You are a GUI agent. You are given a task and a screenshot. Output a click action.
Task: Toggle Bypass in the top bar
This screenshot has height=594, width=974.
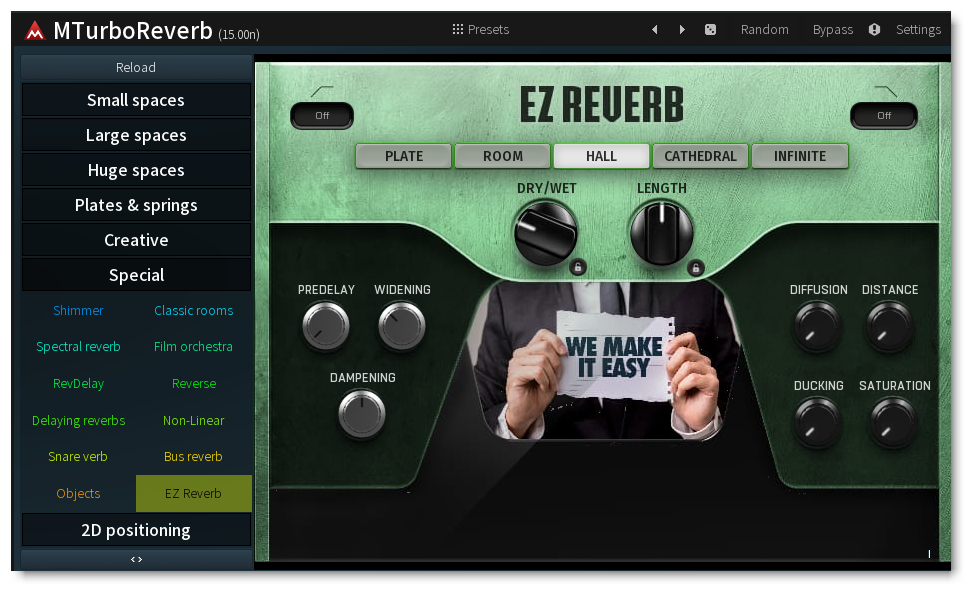tap(832, 29)
